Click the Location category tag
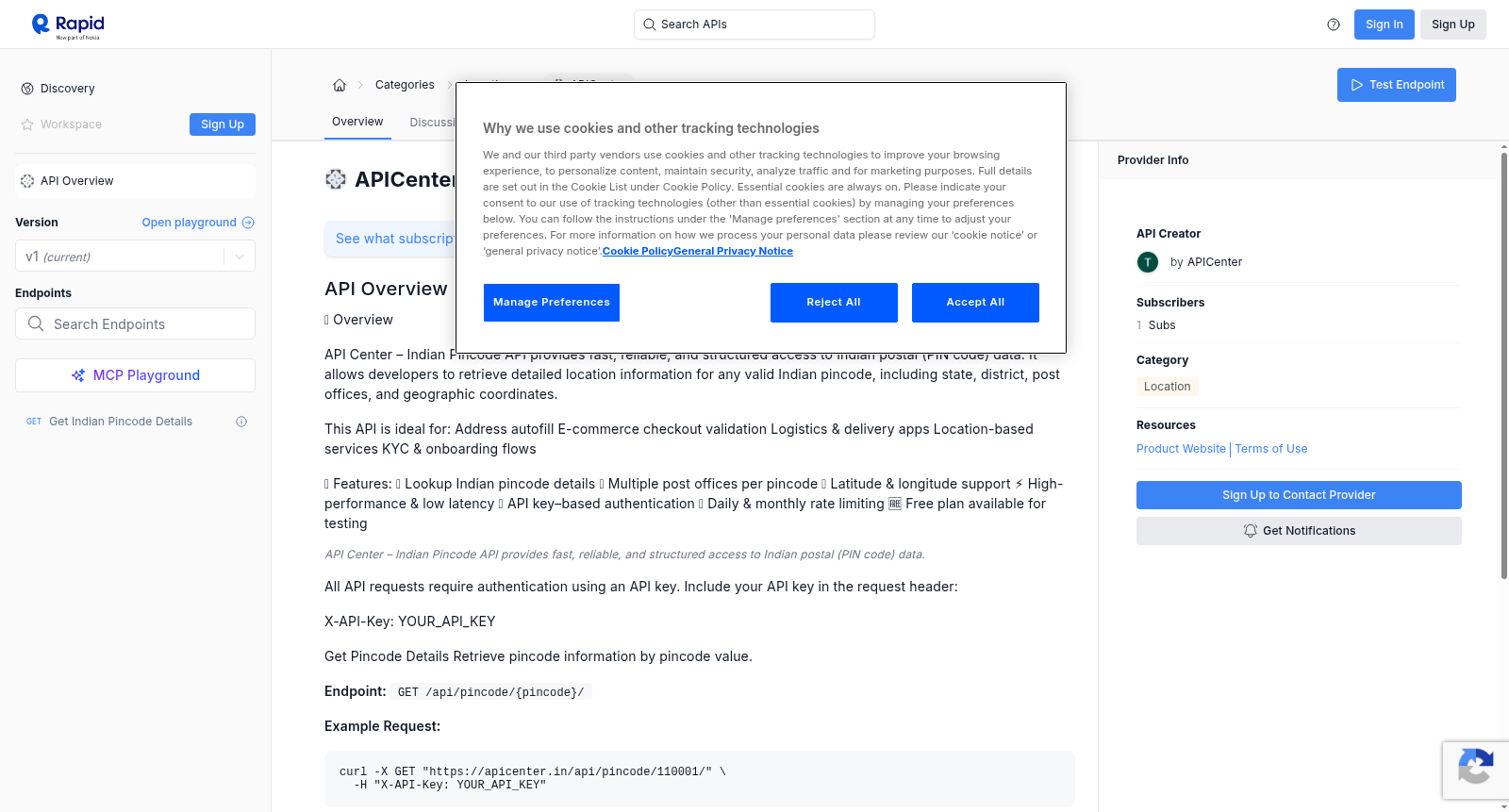 point(1167,387)
